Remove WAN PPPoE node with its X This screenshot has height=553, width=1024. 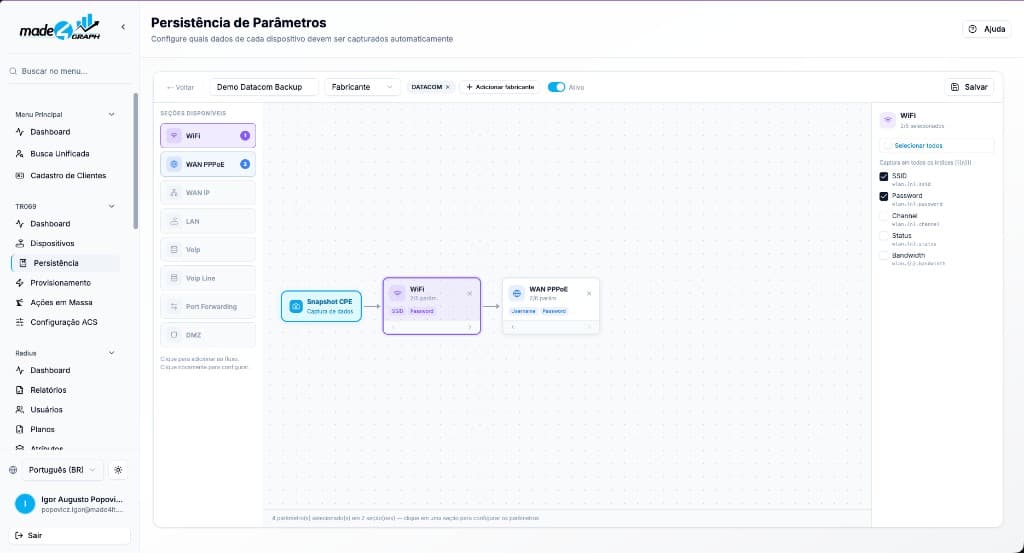click(x=588, y=294)
